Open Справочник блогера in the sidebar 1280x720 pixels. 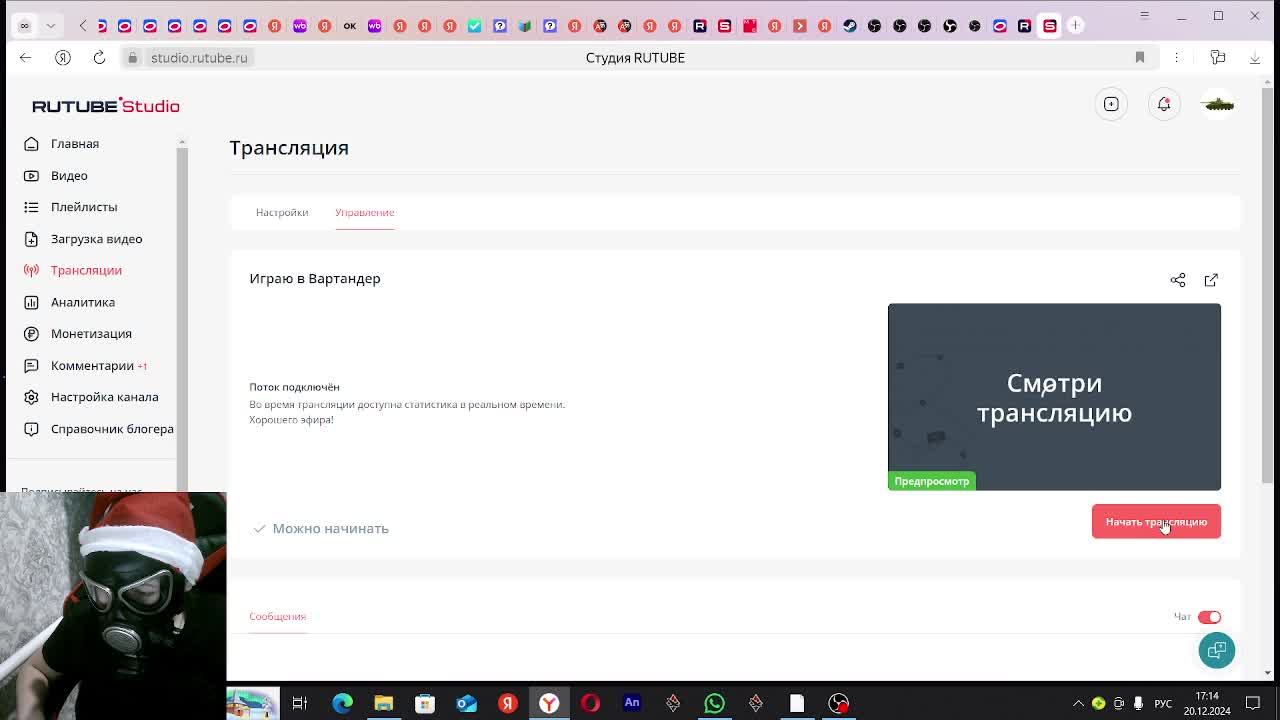coord(112,429)
